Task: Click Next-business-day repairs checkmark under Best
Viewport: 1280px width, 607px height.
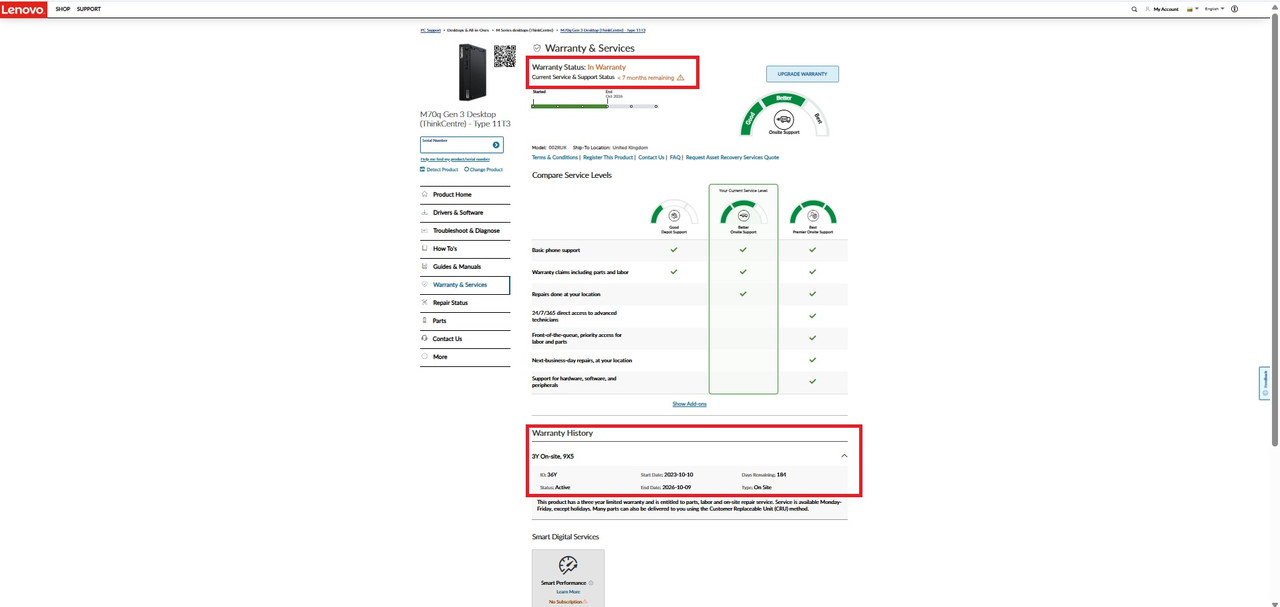Action: (813, 360)
